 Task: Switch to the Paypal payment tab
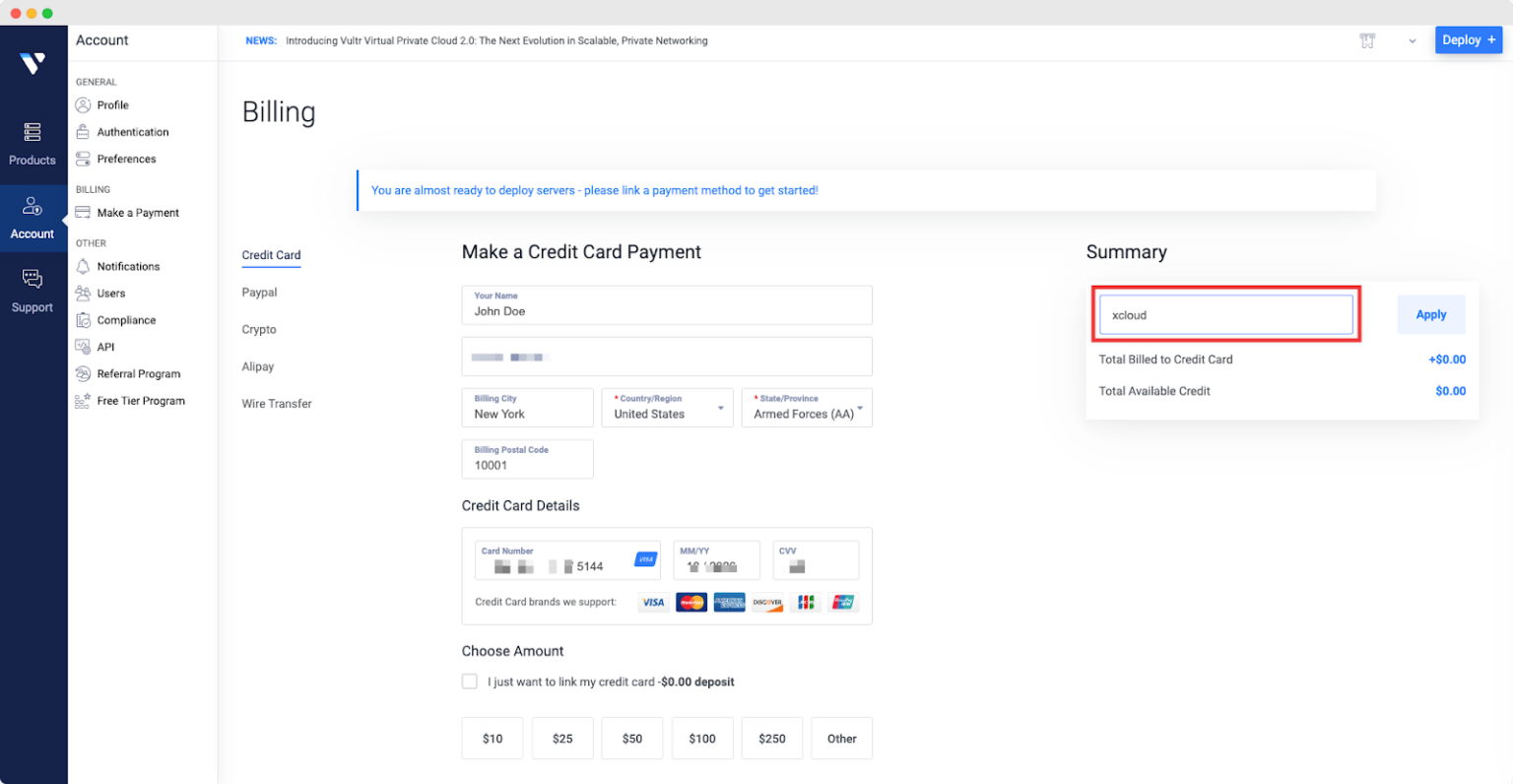(260, 293)
